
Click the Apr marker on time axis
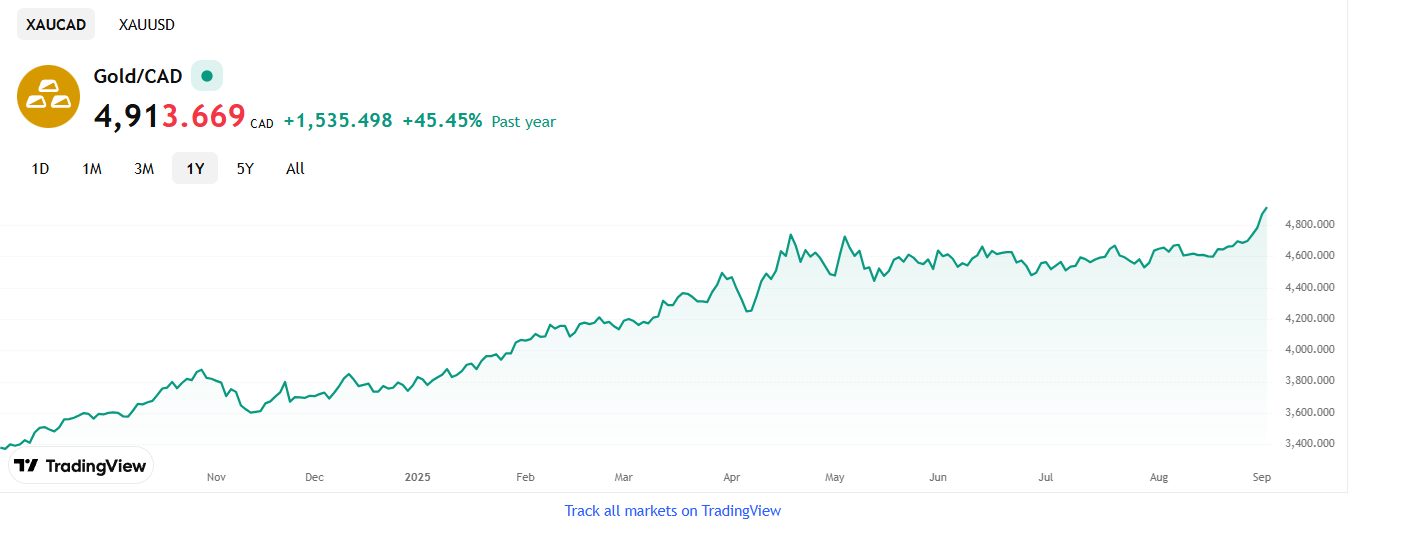[731, 478]
